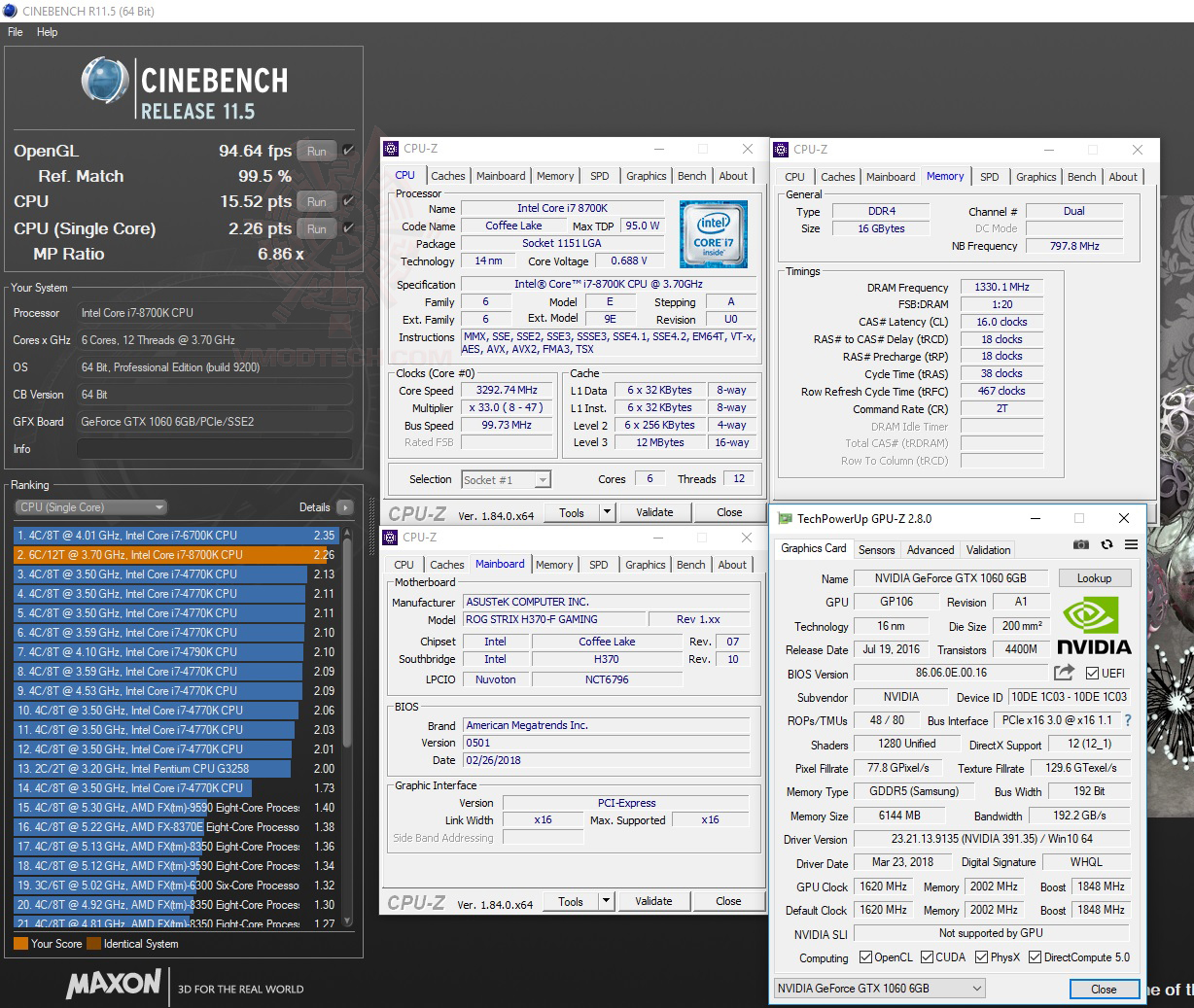Image resolution: width=1194 pixels, height=1008 pixels.
Task: Toggle the CPU (Single Core) test checkbox
Action: pyautogui.click(x=348, y=228)
